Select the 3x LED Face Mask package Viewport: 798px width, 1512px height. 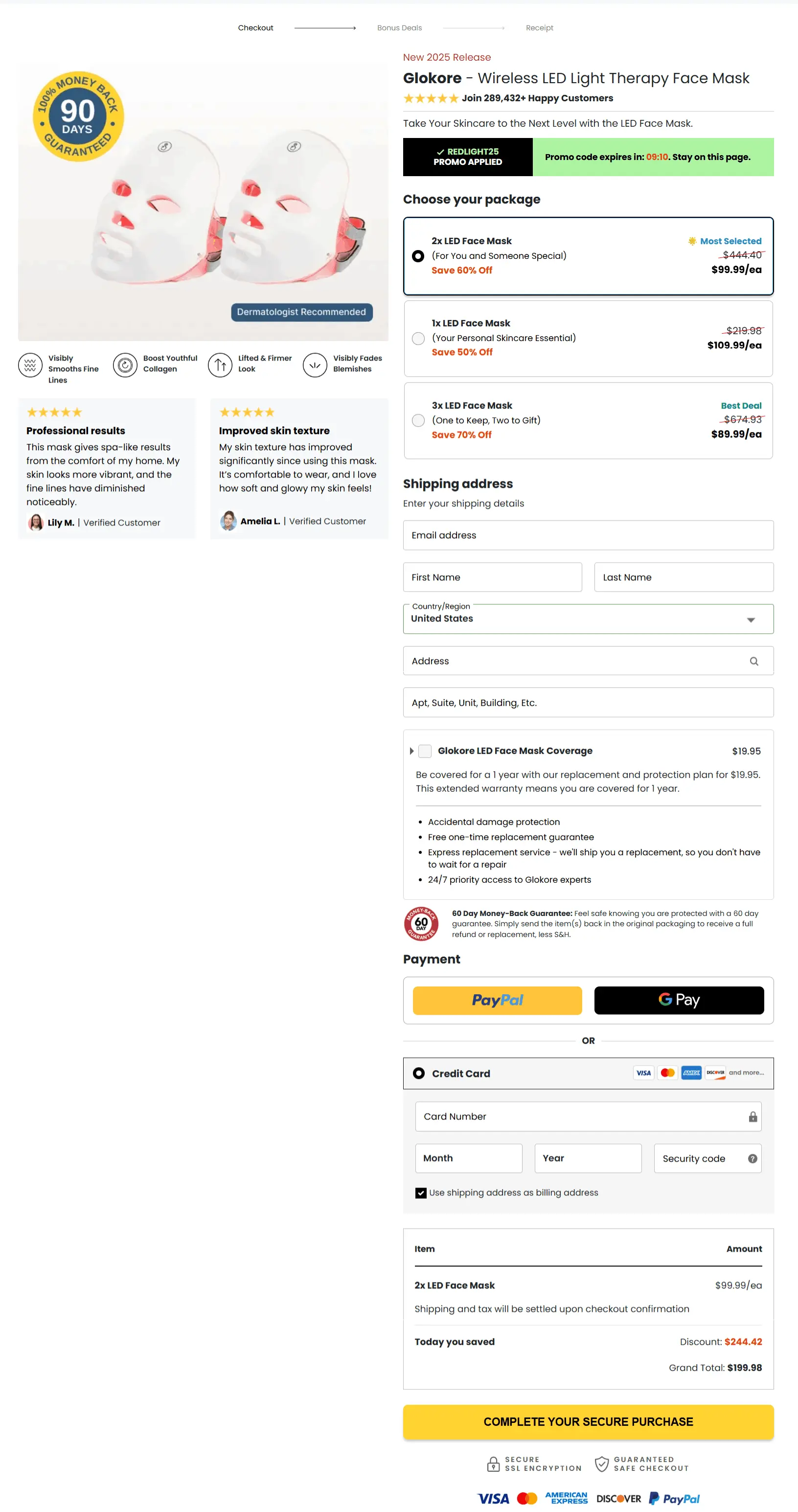[x=418, y=420]
